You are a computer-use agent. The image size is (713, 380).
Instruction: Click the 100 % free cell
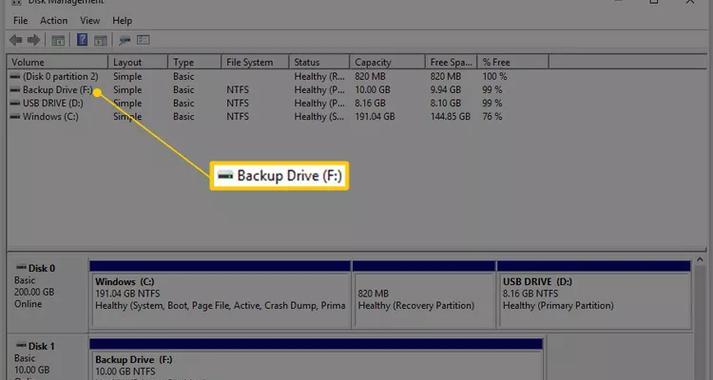click(495, 76)
